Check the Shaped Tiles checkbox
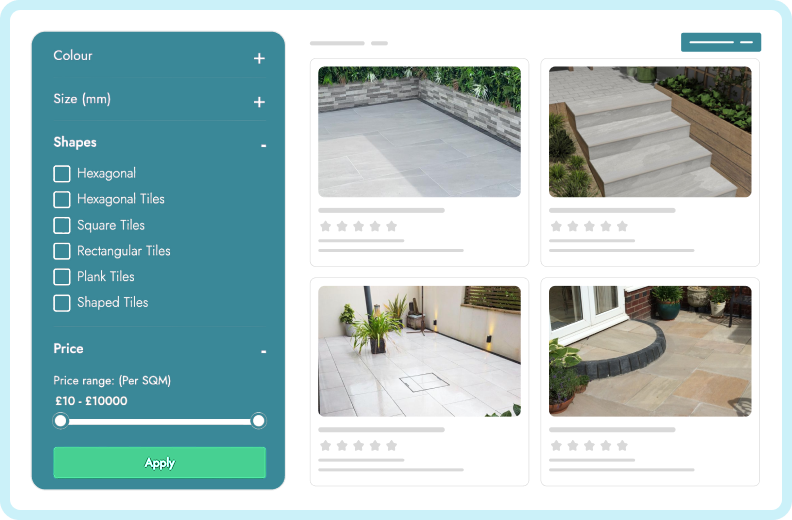This screenshot has width=792, height=520. 62,303
